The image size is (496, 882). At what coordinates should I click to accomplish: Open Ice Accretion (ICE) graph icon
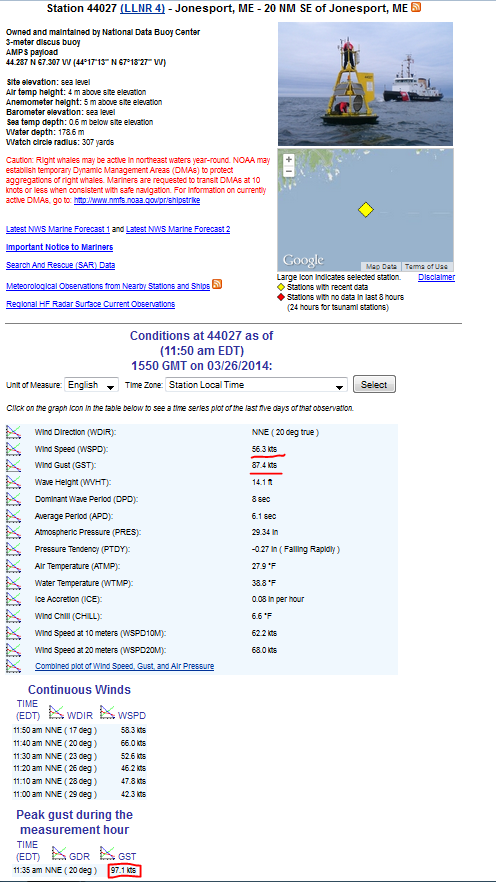(x=13, y=599)
